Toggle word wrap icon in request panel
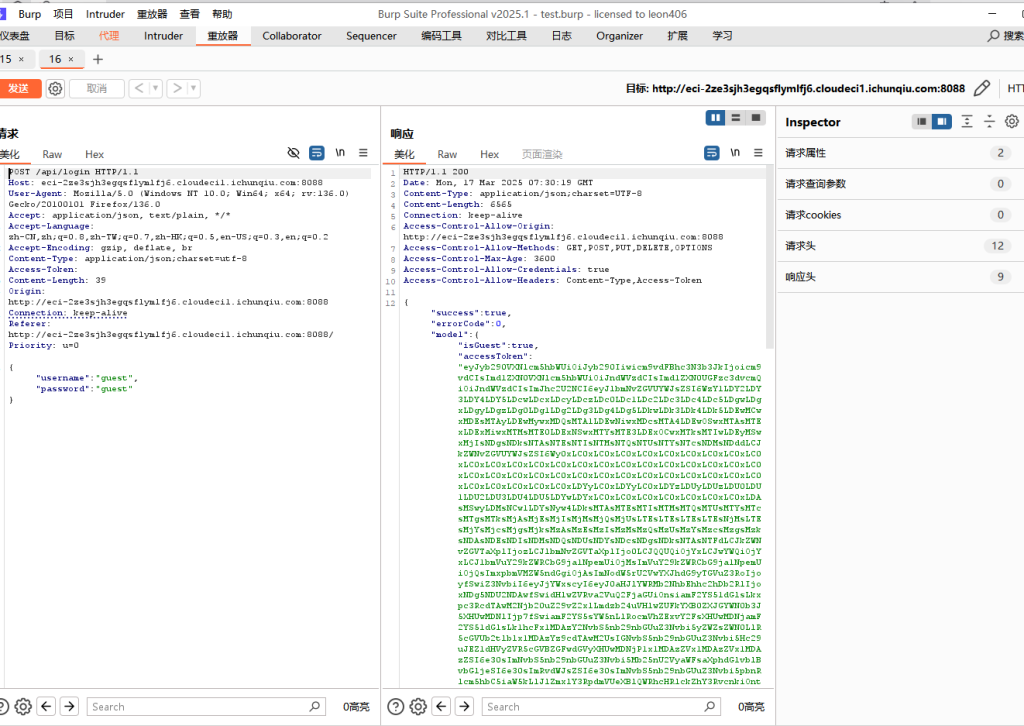Viewport: 1024px width, 726px height. pos(317,153)
